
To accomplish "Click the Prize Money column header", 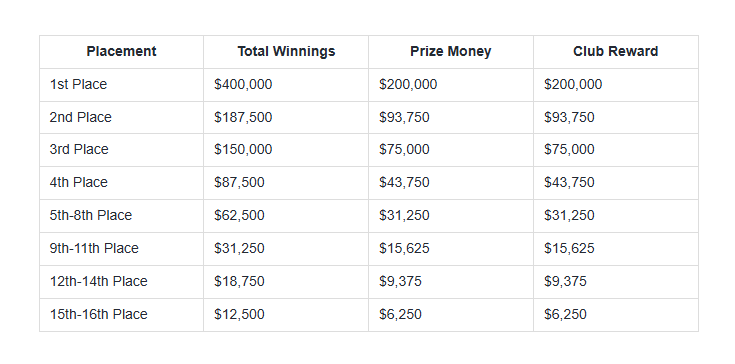I will point(451,52).
